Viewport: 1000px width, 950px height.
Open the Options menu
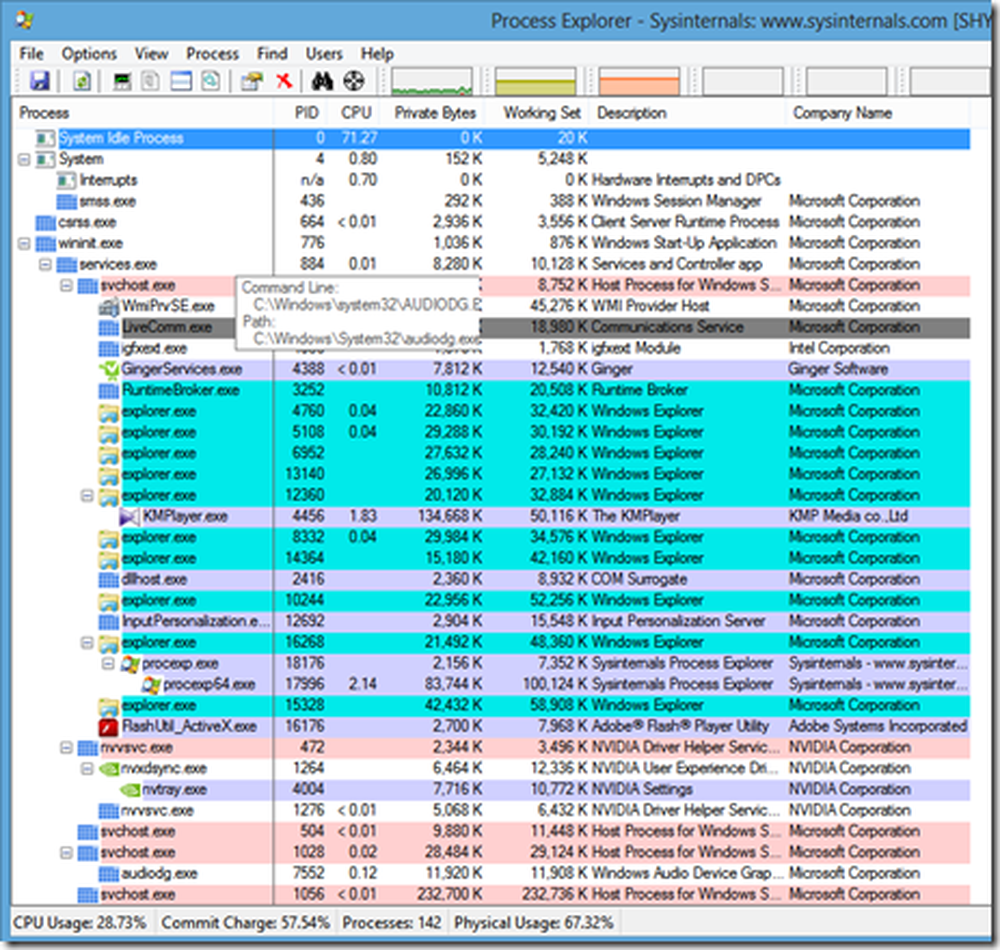point(89,53)
